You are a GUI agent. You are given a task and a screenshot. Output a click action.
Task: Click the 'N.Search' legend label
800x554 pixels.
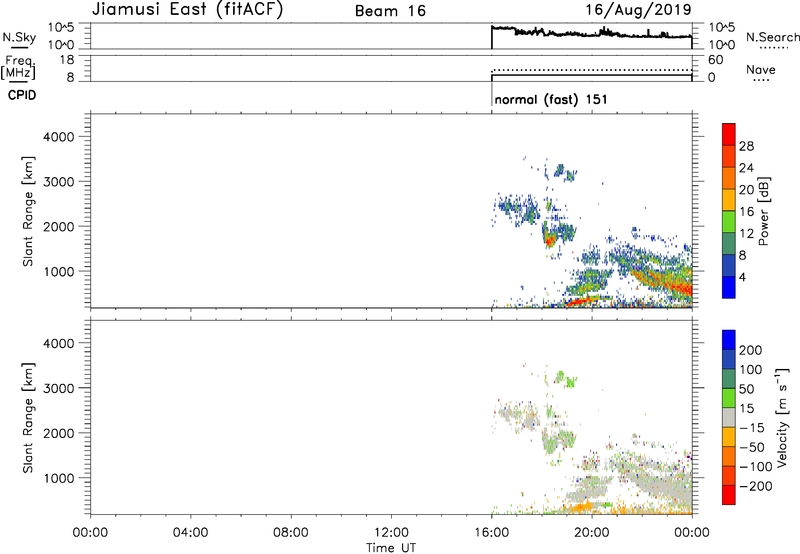[x=773, y=37]
